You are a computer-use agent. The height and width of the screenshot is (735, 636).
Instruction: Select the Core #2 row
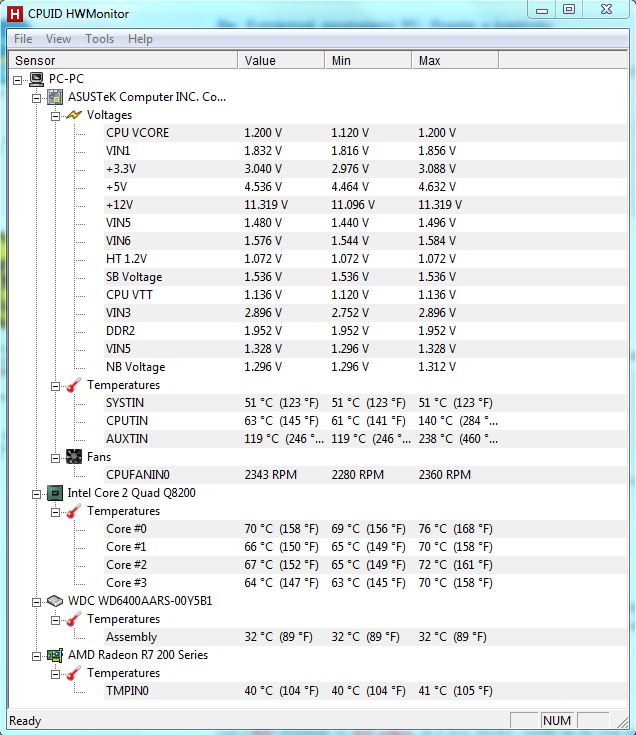pyautogui.click(x=366, y=565)
